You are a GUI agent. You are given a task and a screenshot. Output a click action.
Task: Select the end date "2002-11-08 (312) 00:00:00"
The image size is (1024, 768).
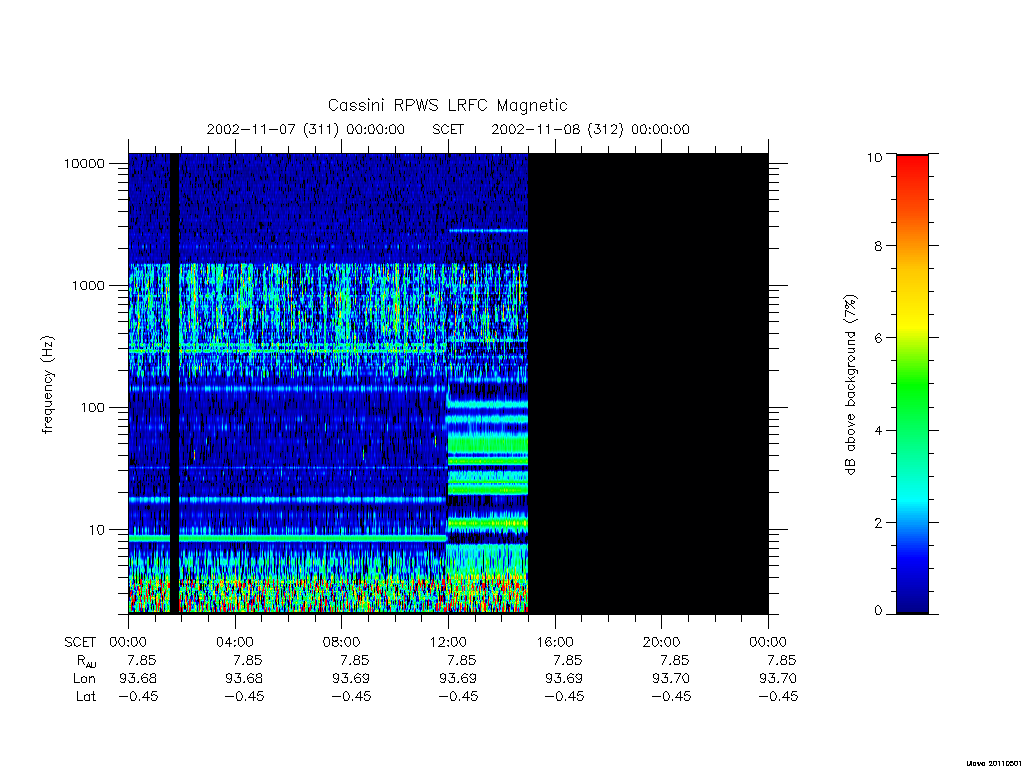590,129
